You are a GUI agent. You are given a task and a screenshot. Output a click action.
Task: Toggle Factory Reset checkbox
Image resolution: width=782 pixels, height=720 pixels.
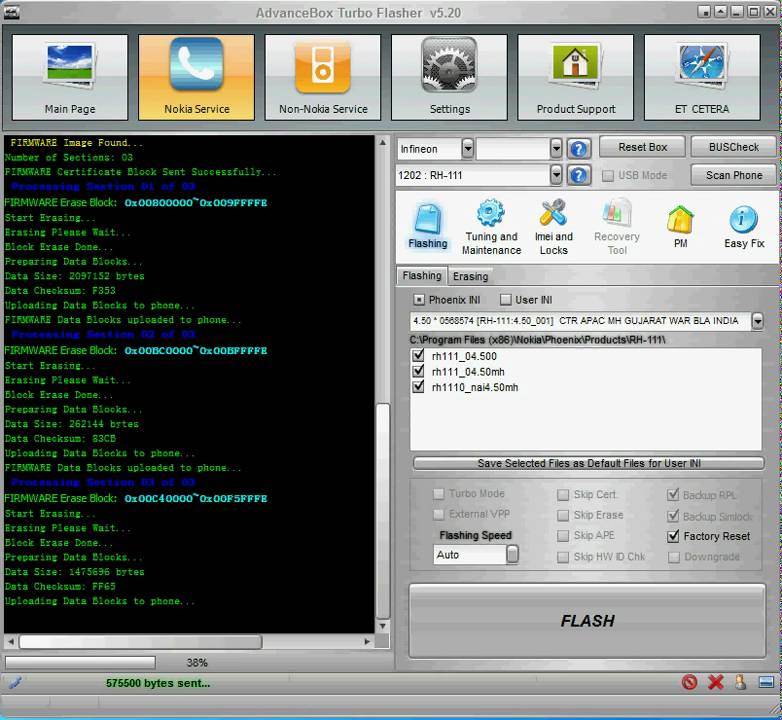(x=673, y=536)
